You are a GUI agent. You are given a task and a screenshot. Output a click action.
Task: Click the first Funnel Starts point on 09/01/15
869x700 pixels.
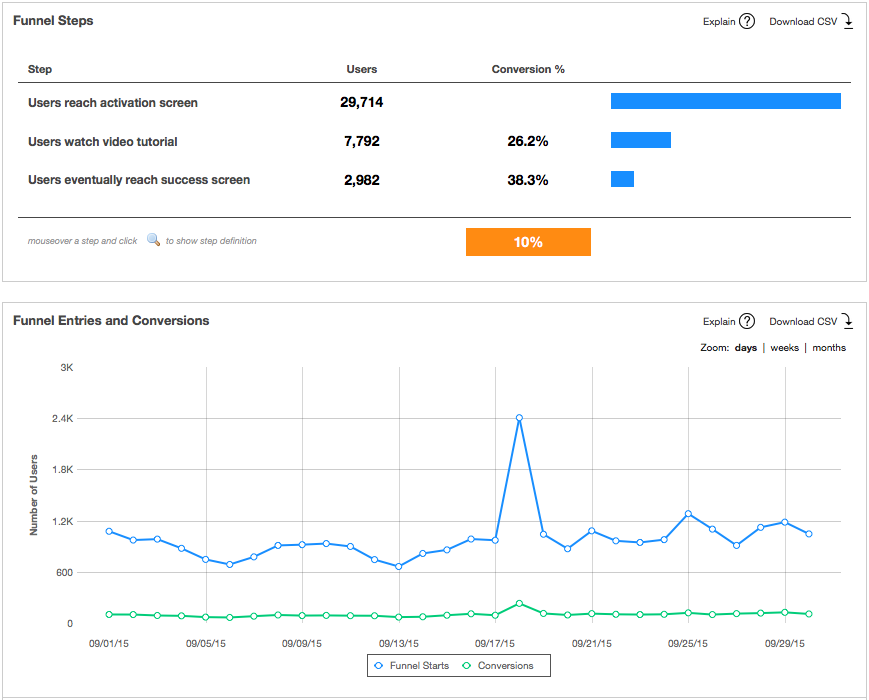tap(109, 531)
